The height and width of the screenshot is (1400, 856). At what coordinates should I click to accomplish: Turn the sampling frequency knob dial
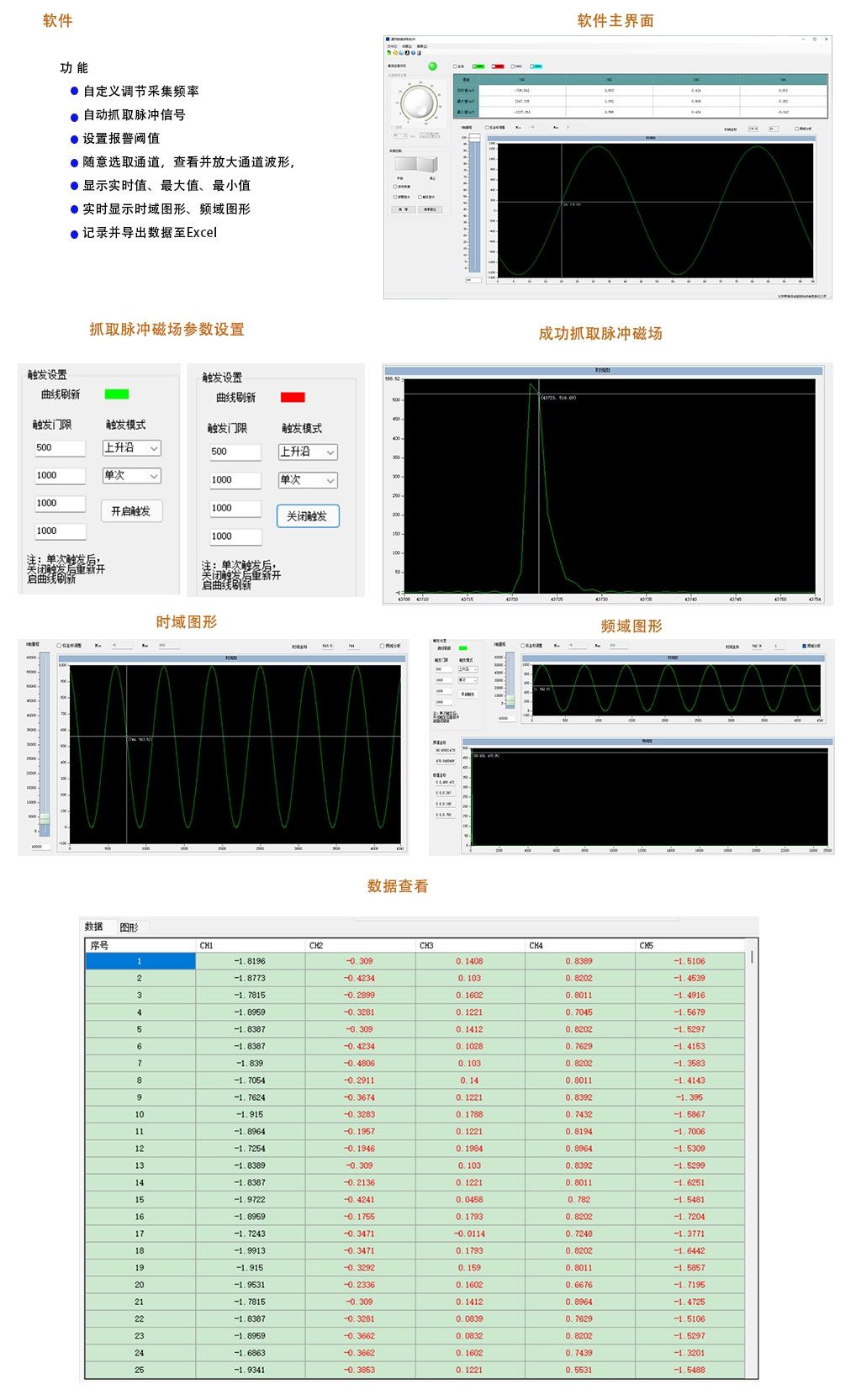click(x=418, y=103)
